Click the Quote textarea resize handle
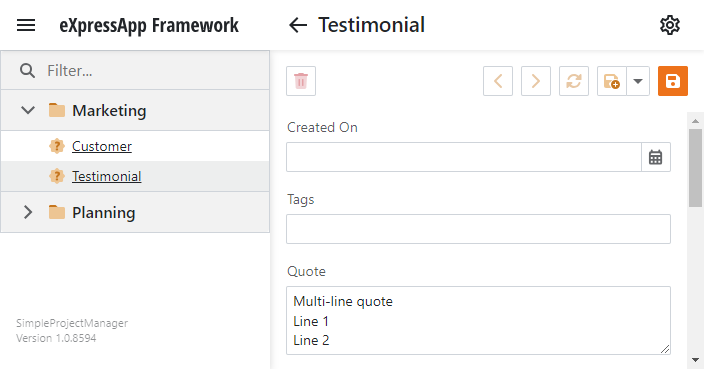 (665, 349)
